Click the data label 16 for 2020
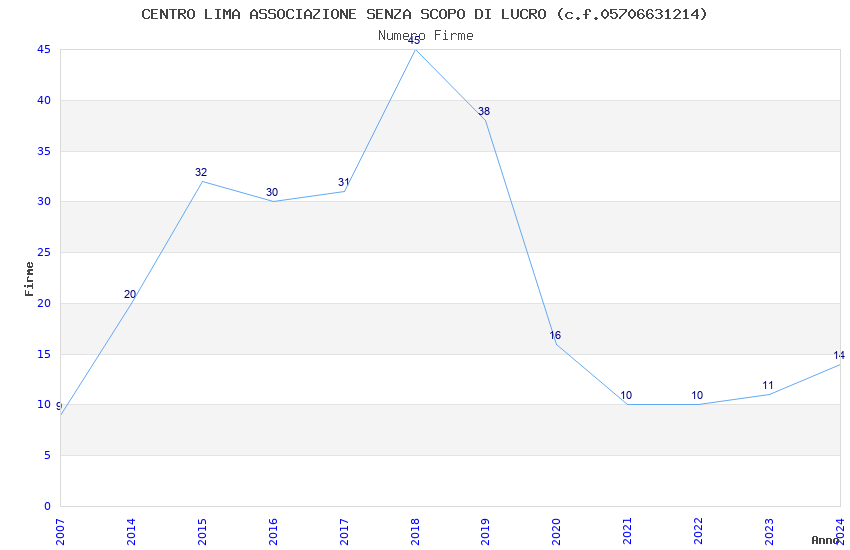This screenshot has height=550, width=850. pyautogui.click(x=555, y=335)
